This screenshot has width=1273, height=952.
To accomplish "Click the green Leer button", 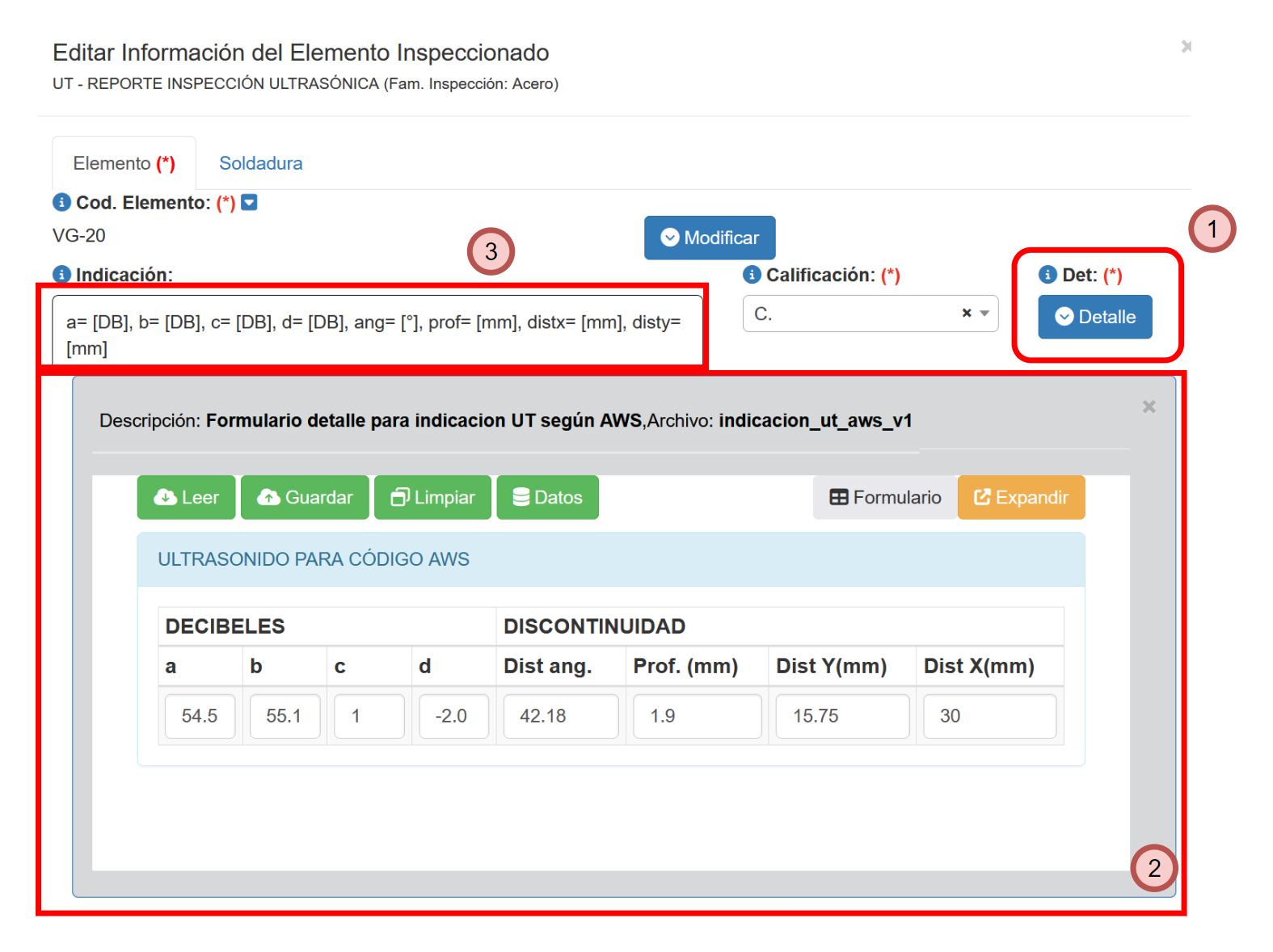I will (186, 498).
